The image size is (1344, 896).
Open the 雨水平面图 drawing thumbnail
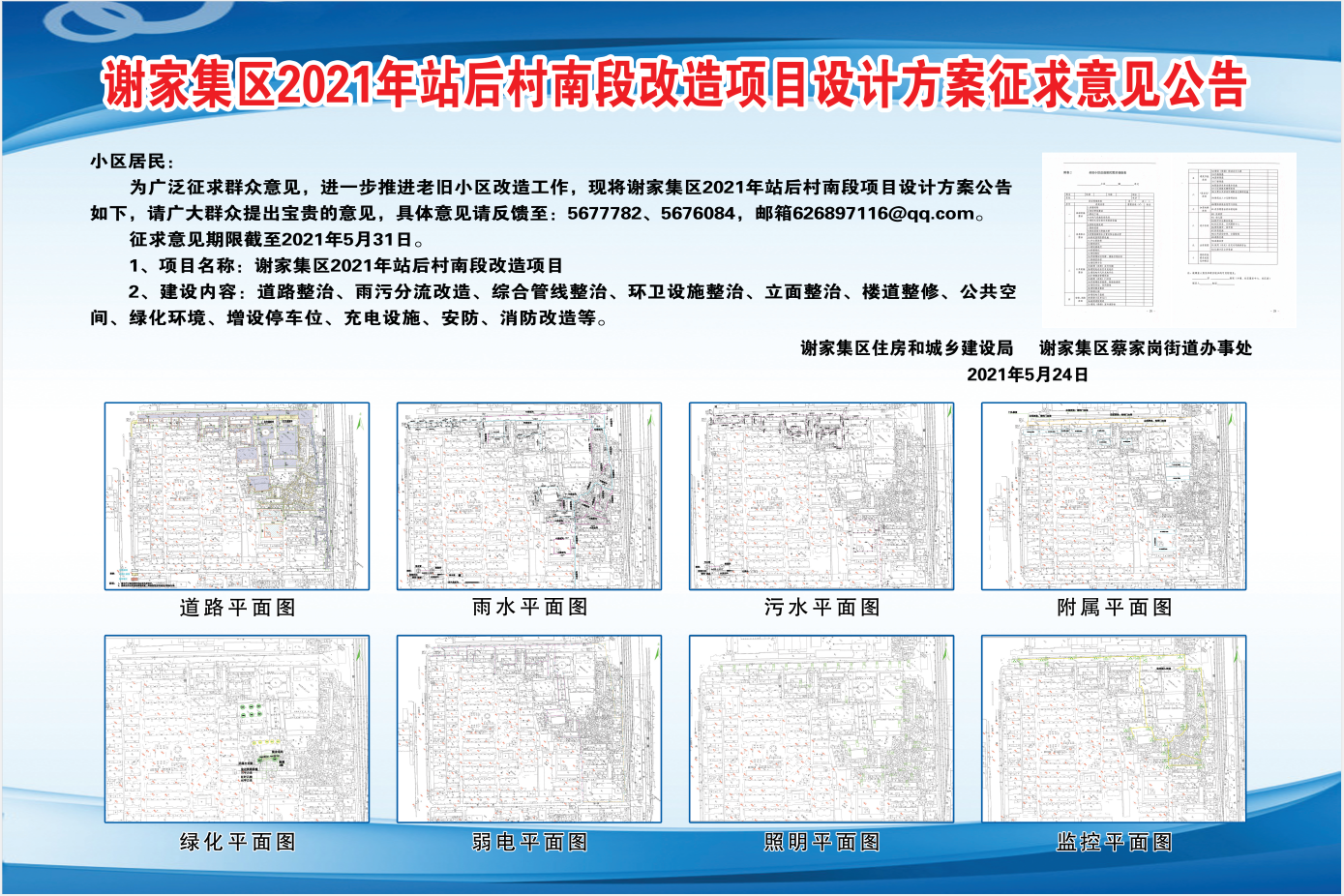click(x=529, y=496)
